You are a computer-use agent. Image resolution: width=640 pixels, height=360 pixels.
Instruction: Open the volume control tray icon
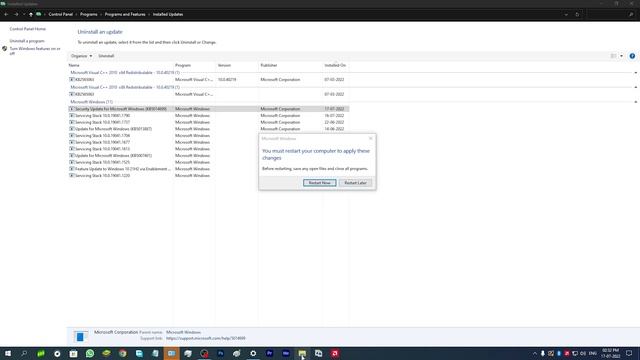tap(583, 353)
